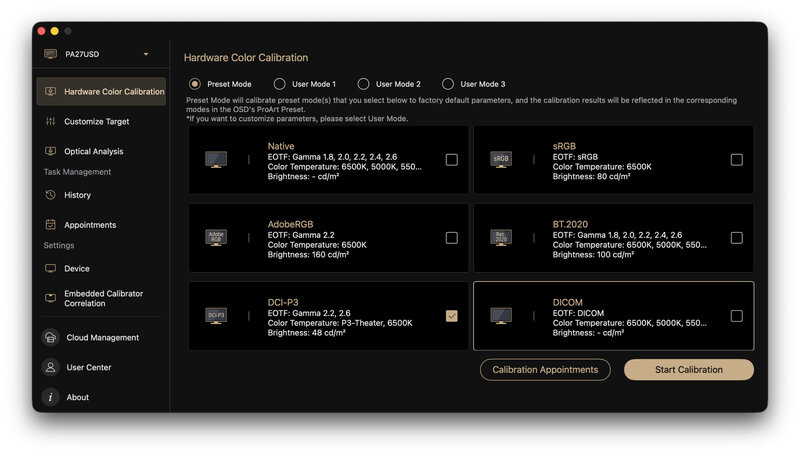The image size is (800, 455).
Task: Click the PA27USD monitor icon
Action: click(50, 54)
